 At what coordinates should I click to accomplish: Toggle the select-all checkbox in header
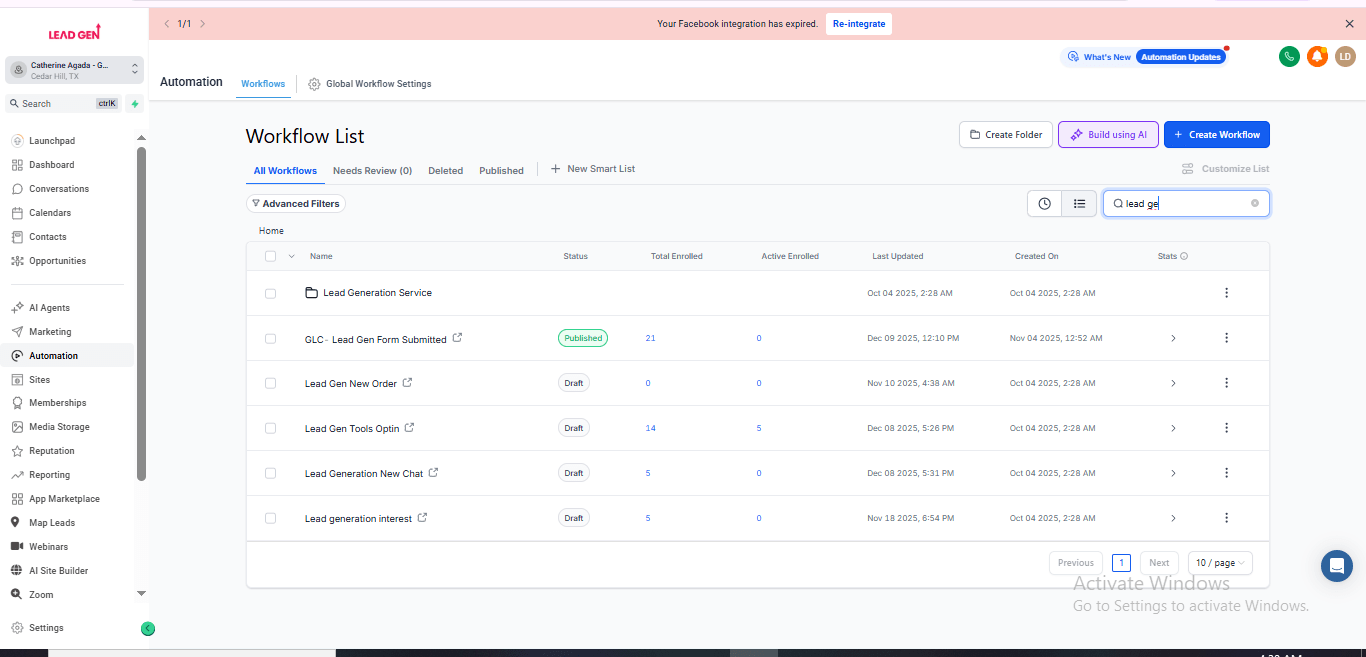coord(270,256)
